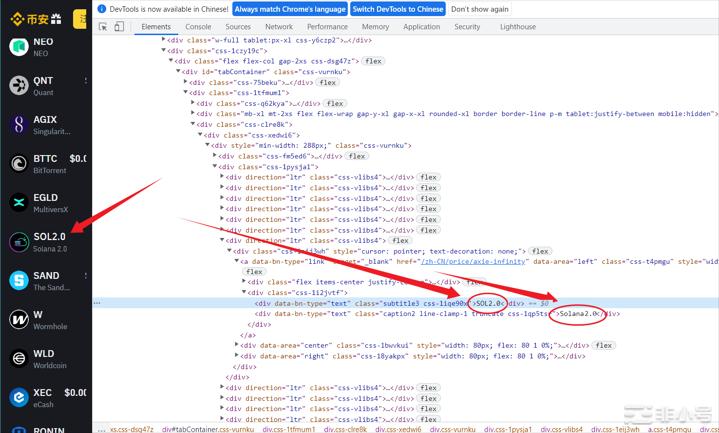Click breadcrumb div.css-xedwi6
719x433 pixels.
[x=398, y=429]
